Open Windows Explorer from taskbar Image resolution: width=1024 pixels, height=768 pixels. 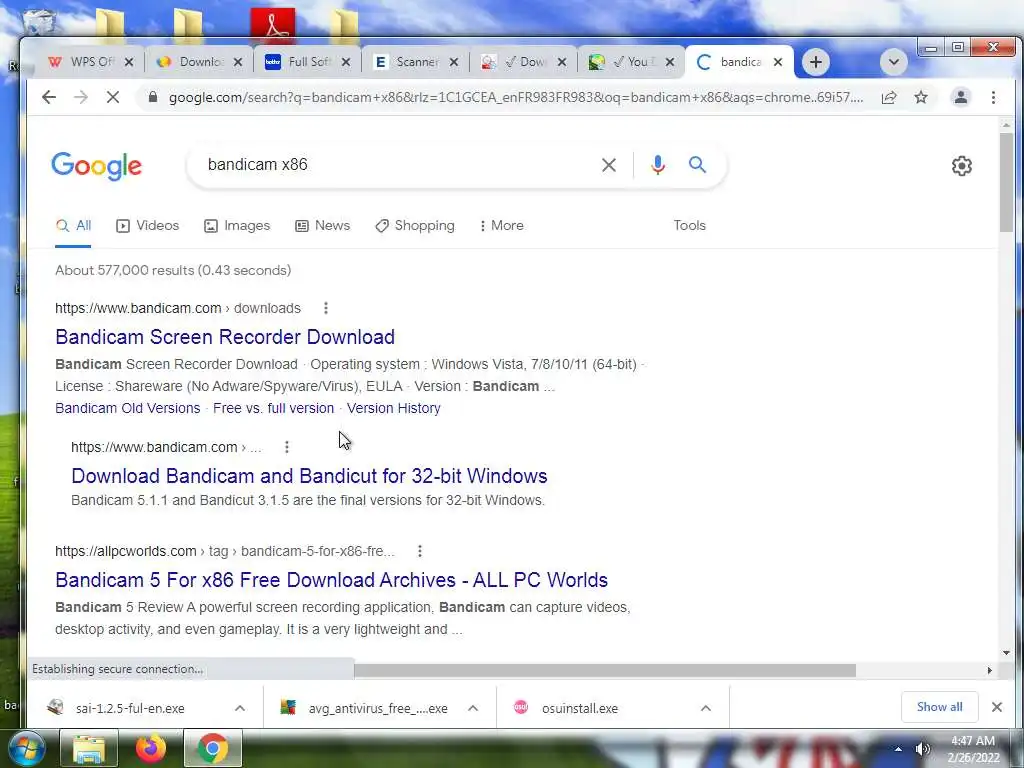pos(89,748)
